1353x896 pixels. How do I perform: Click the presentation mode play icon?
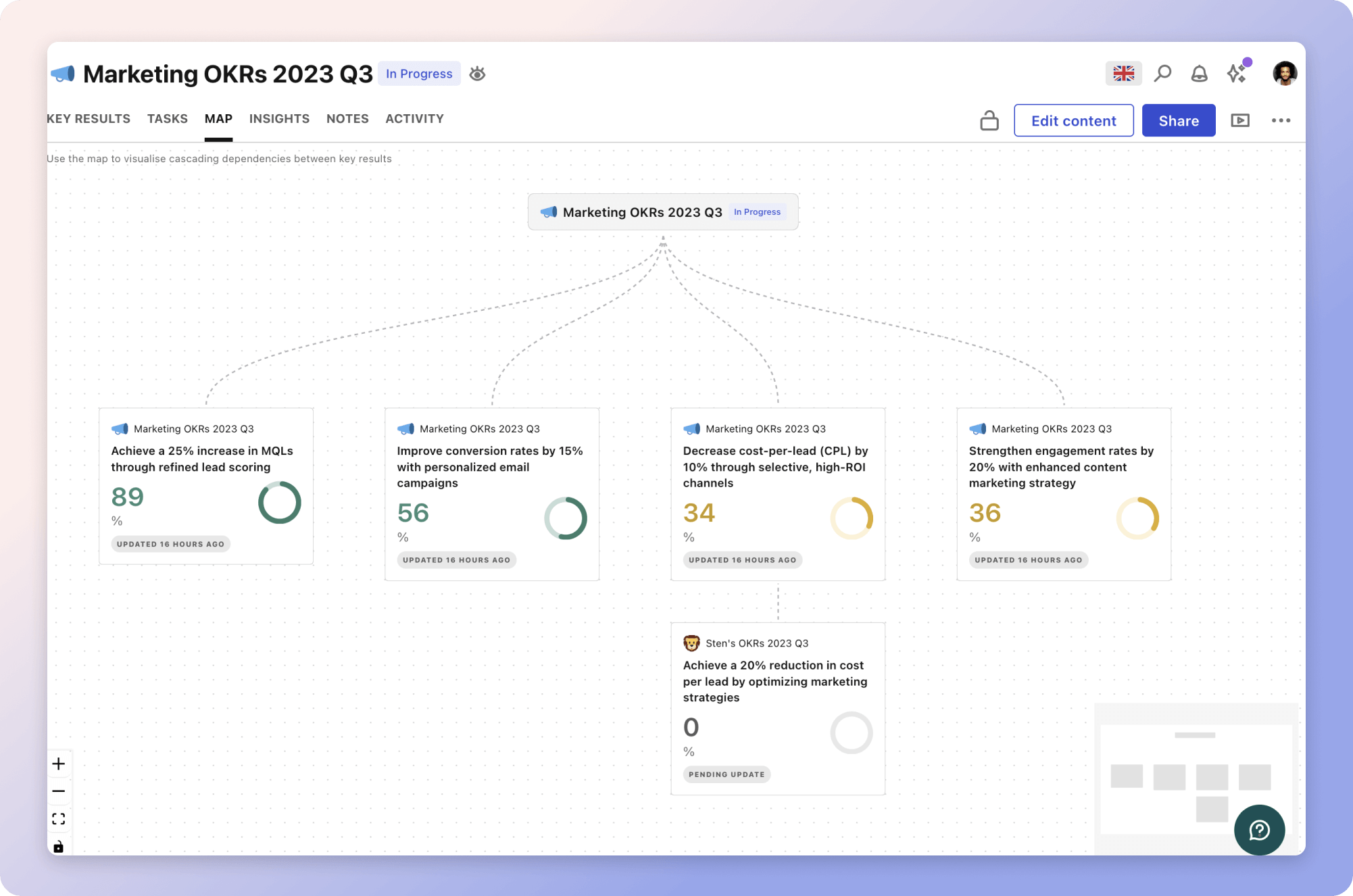tap(1240, 120)
